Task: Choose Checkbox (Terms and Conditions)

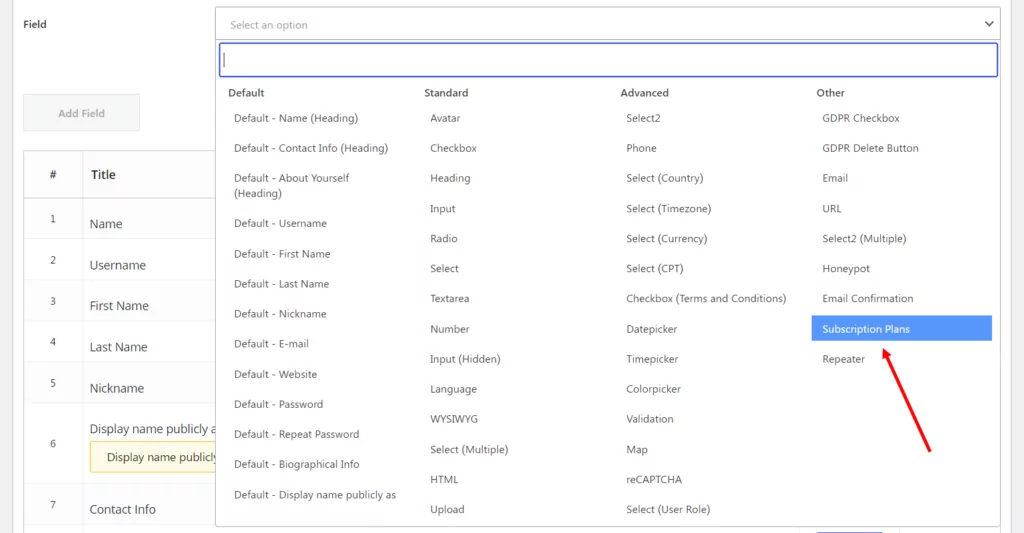Action: tap(706, 299)
